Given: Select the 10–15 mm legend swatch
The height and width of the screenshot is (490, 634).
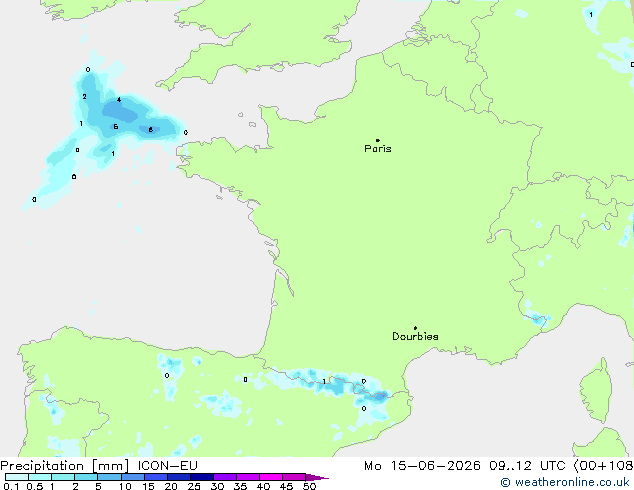Looking at the screenshot, I should (x=133, y=477).
